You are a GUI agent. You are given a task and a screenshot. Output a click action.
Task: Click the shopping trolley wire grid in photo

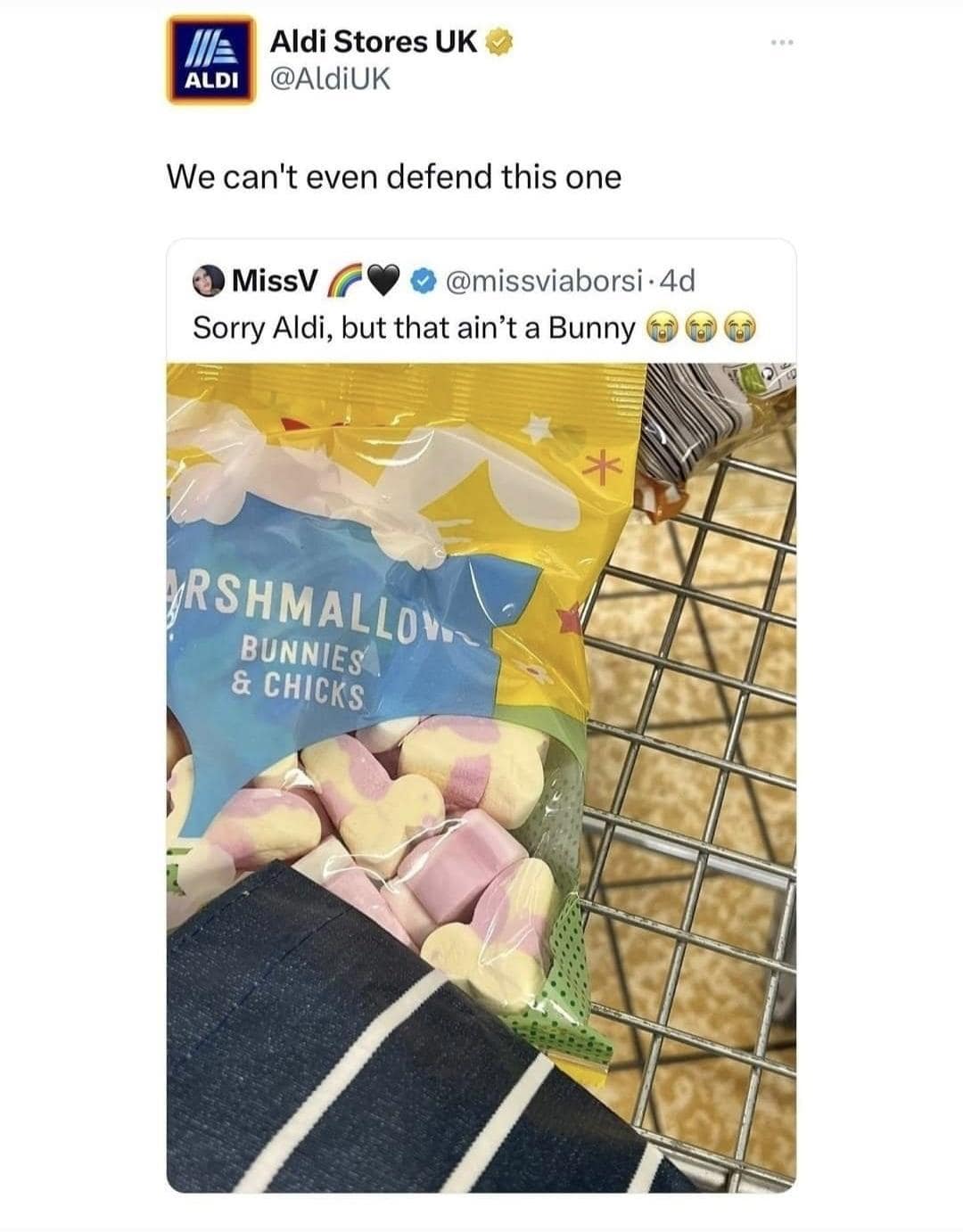coord(691,776)
